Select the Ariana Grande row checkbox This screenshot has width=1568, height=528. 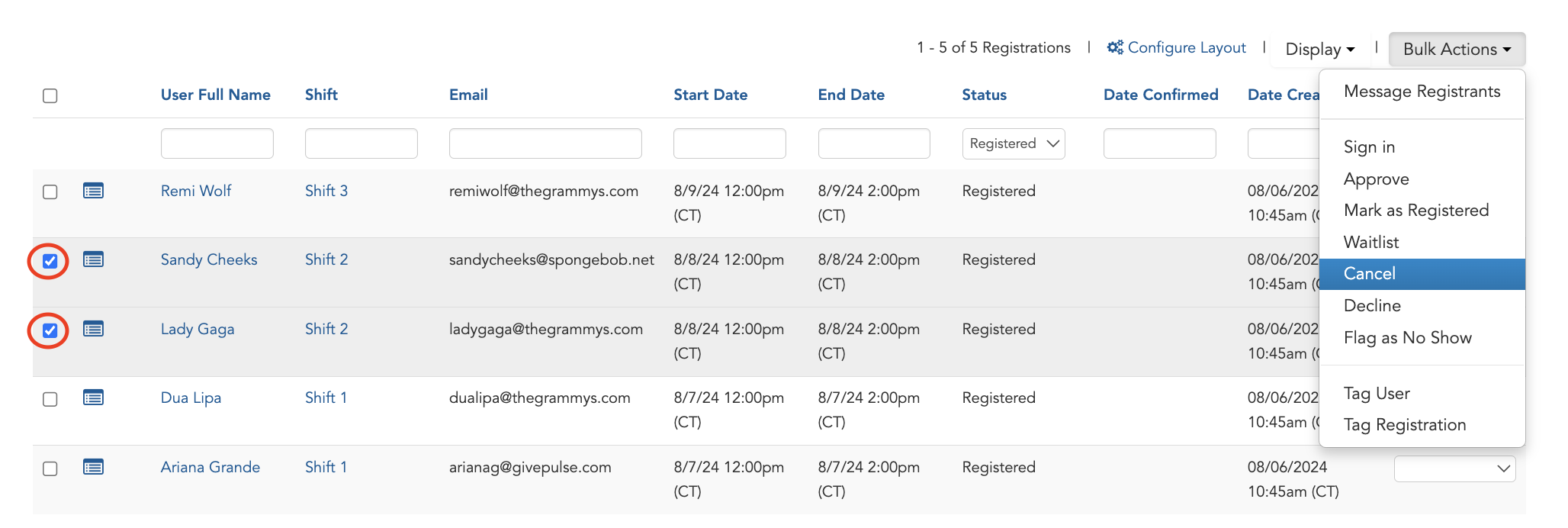tap(50, 468)
